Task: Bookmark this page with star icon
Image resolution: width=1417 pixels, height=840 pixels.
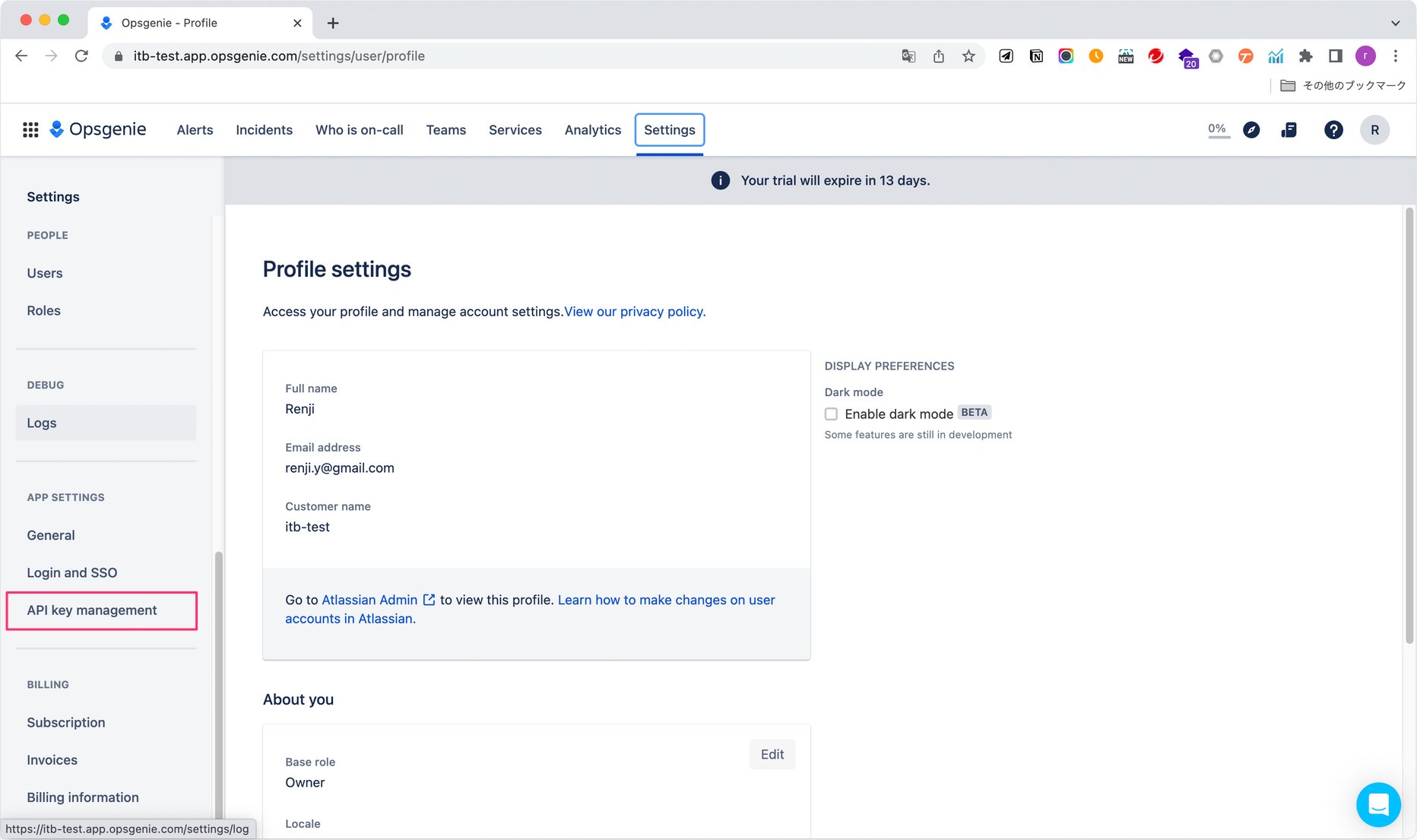Action: point(968,56)
